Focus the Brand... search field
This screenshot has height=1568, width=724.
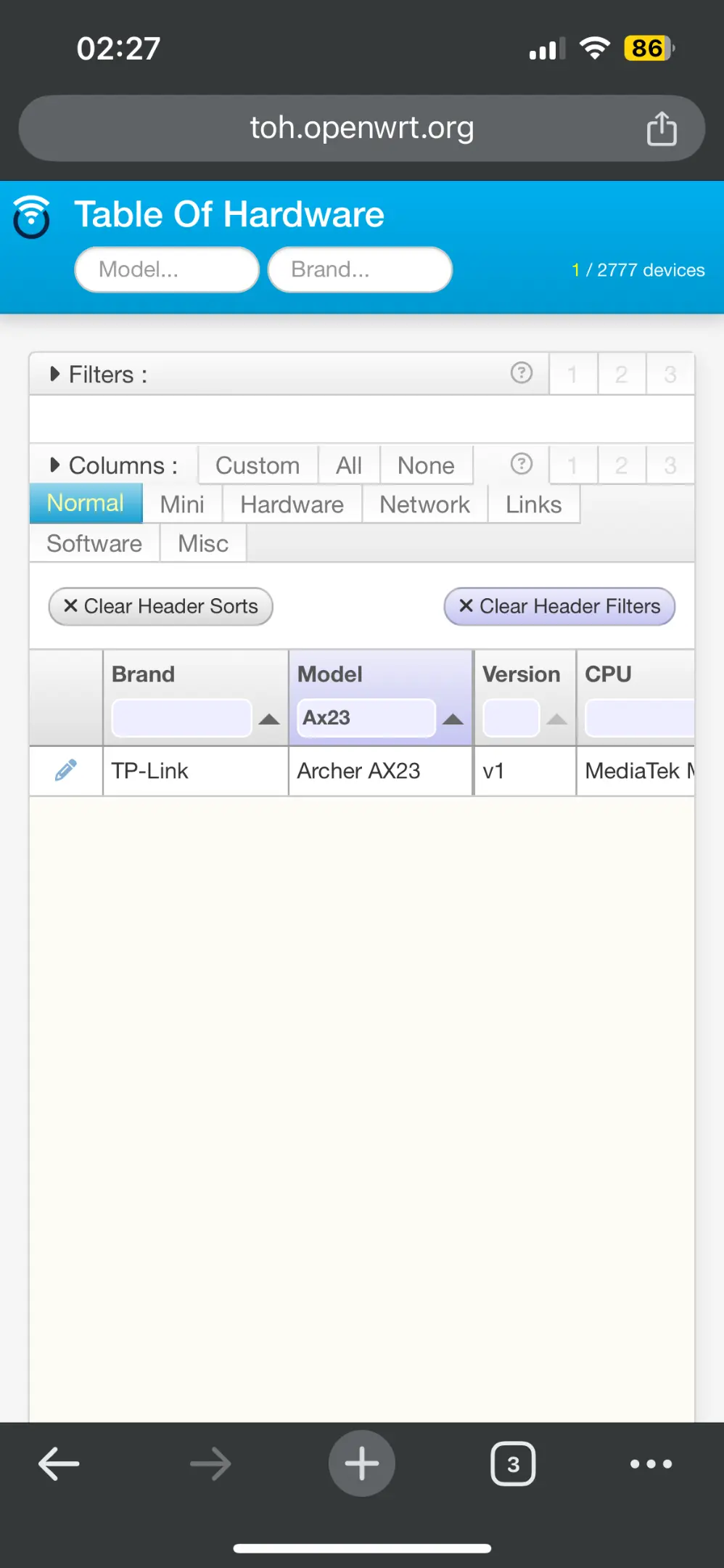[x=360, y=269]
